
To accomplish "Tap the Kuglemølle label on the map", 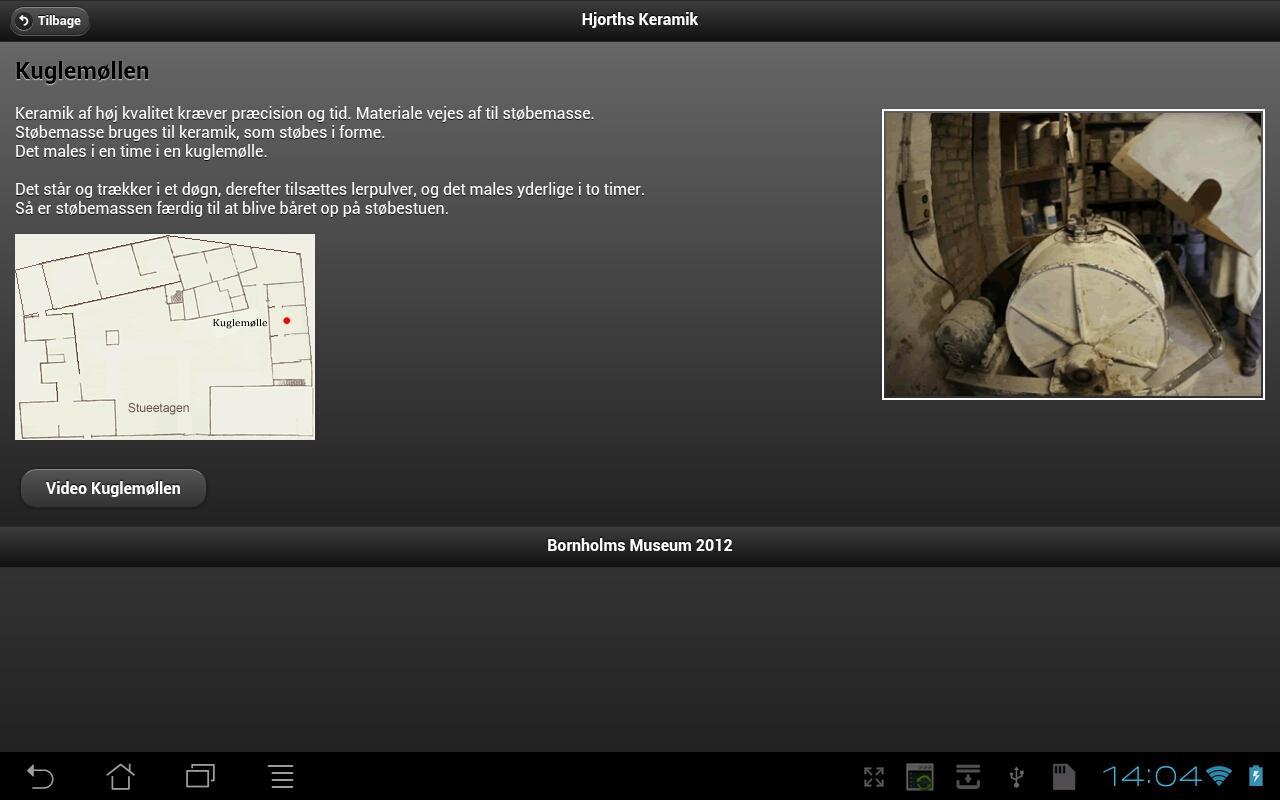I will tap(240, 323).
